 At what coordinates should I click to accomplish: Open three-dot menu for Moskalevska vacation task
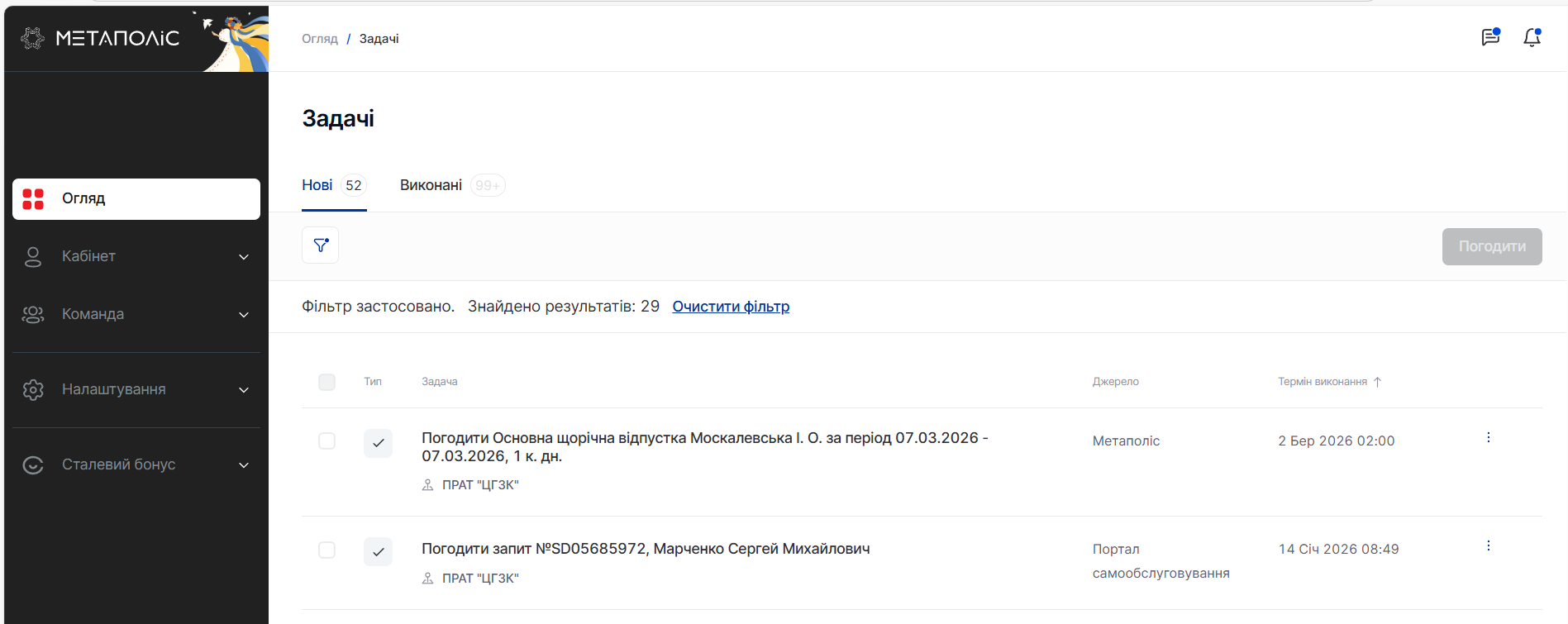pos(1488,438)
